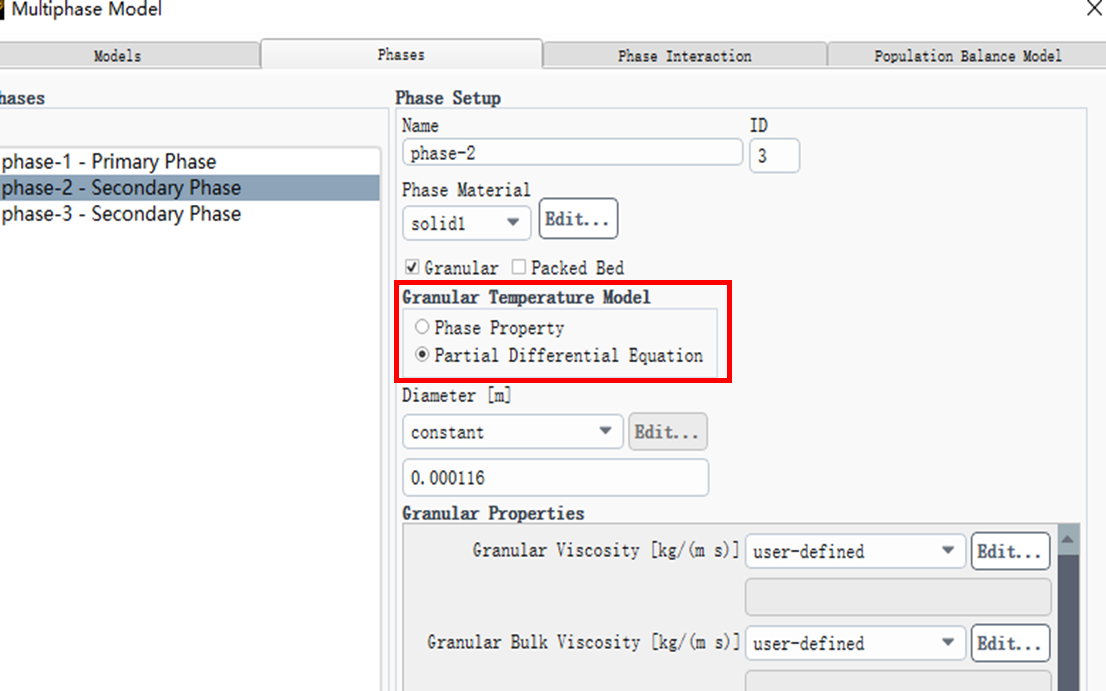This screenshot has width=1106, height=691.
Task: Click Edit button for Granular Bulk Viscosity
Action: (x=1010, y=643)
